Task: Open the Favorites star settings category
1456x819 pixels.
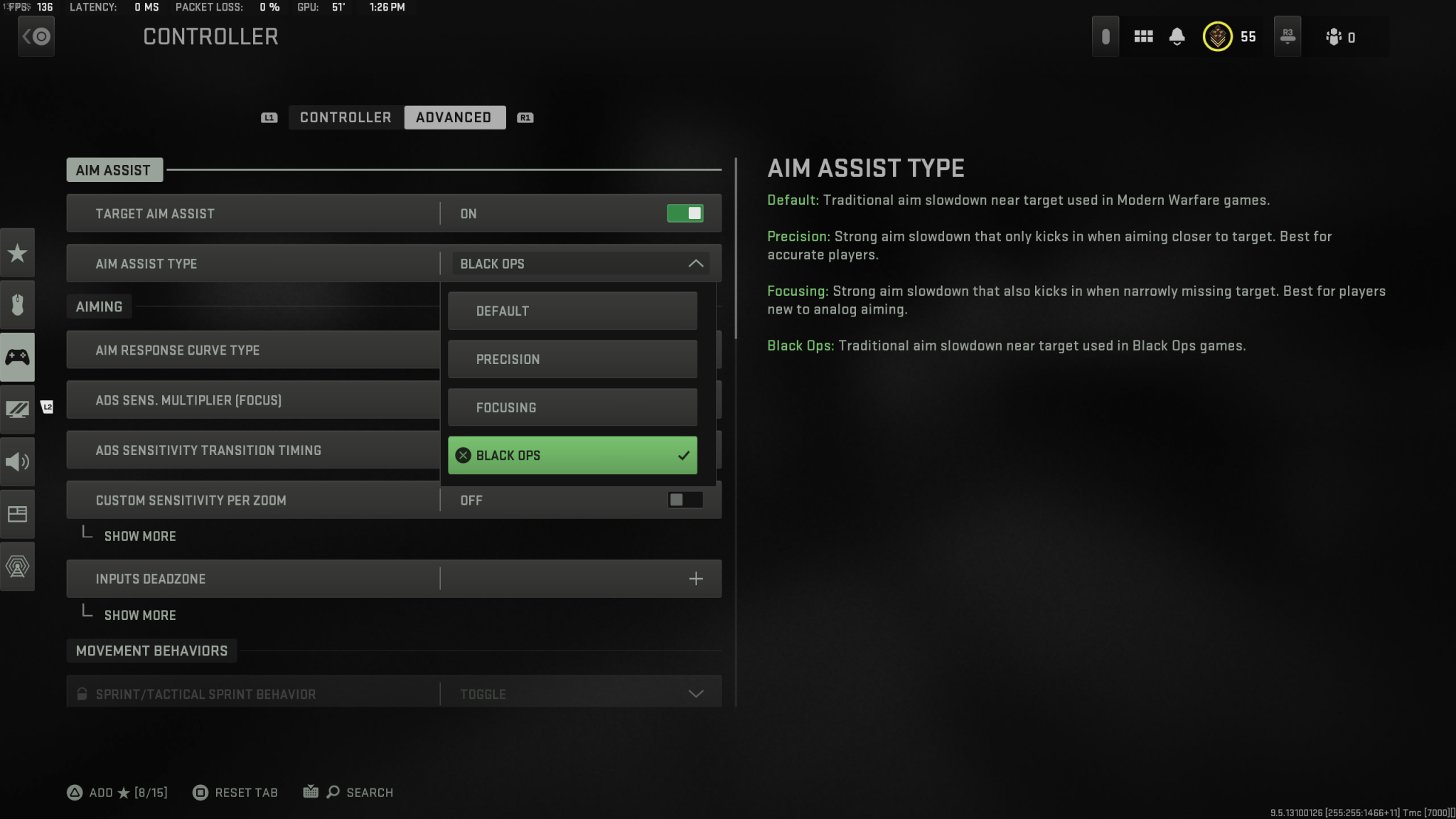Action: 17,253
